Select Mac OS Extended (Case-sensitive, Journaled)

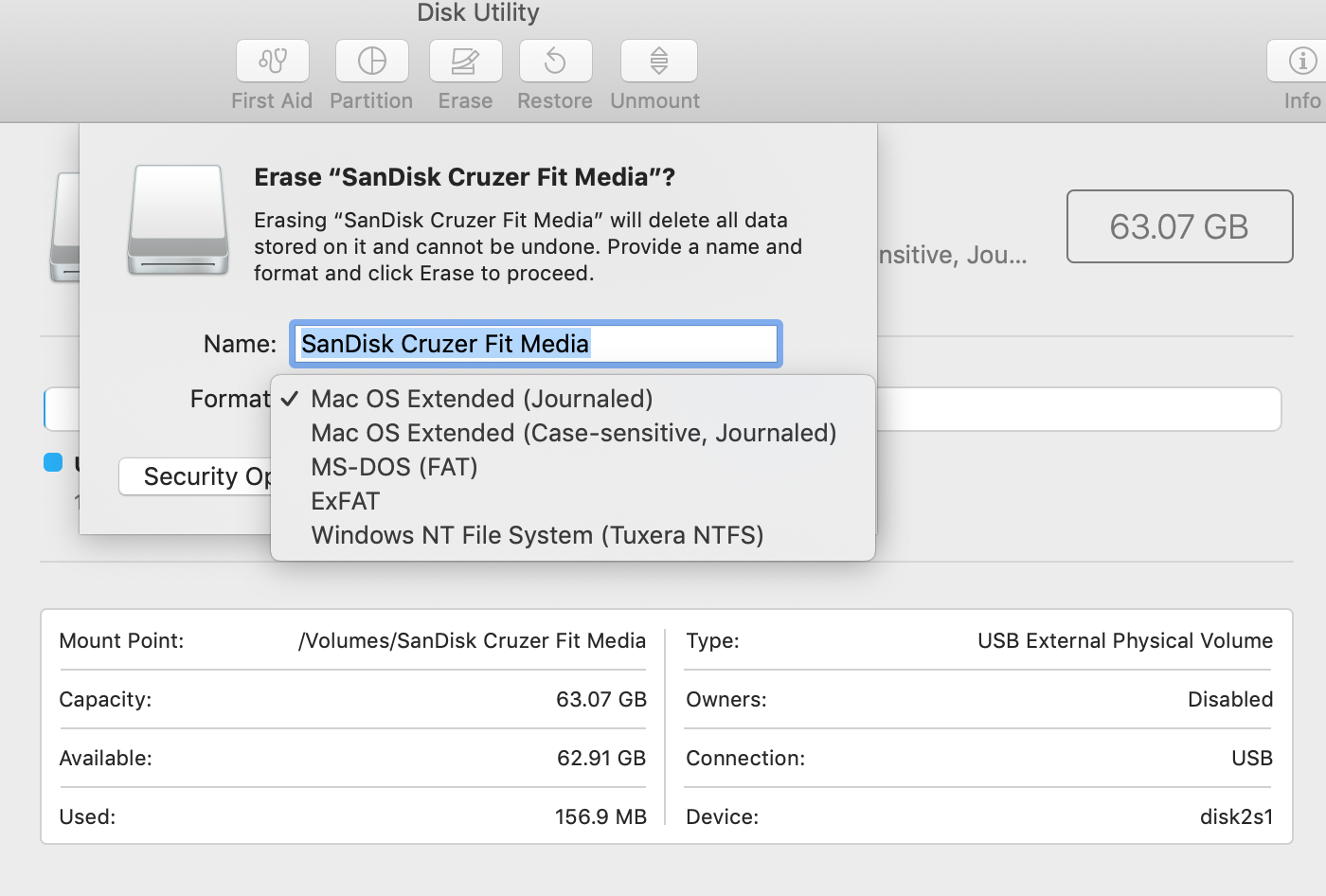[572, 433]
